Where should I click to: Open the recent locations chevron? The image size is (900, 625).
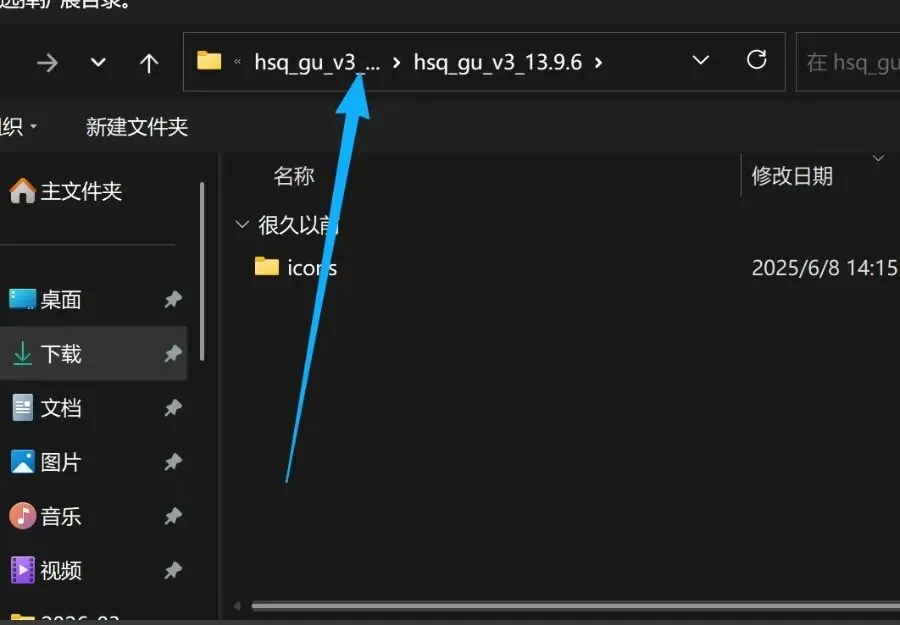98,61
